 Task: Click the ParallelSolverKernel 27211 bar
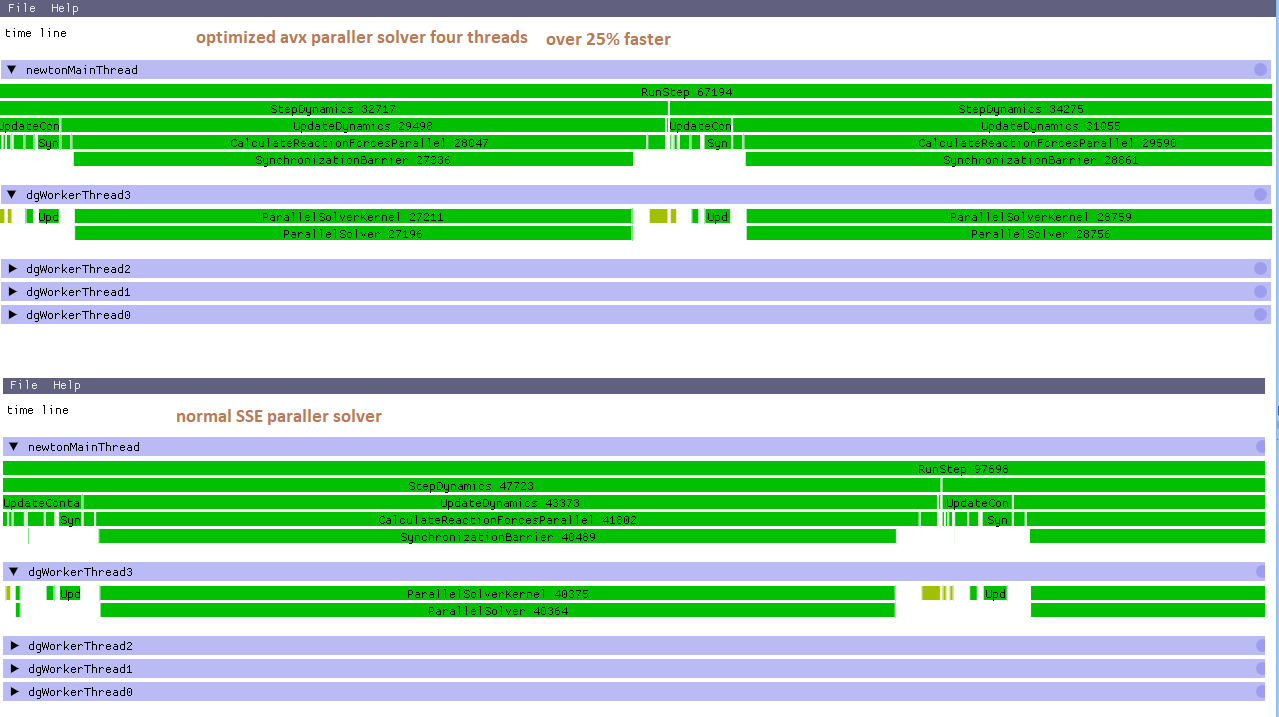coord(353,217)
